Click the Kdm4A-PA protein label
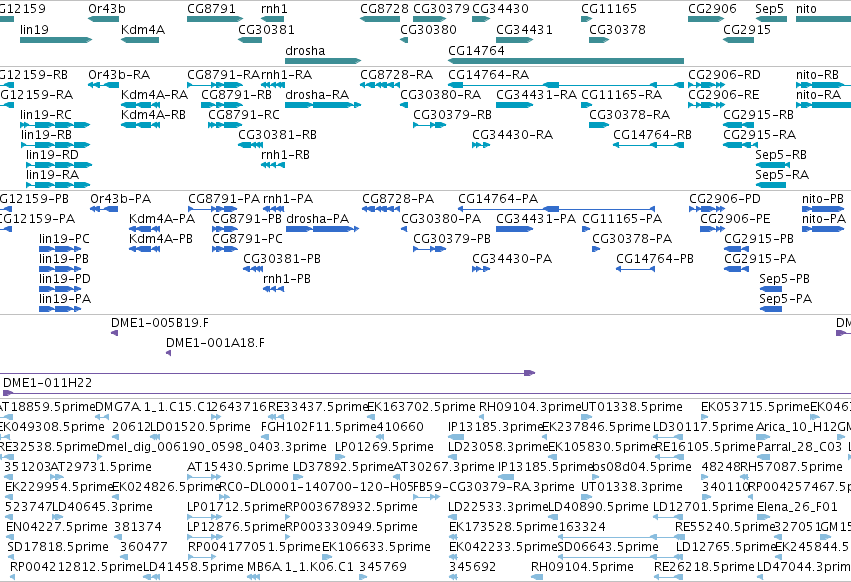This screenshot has width=851, height=582. 162,219
